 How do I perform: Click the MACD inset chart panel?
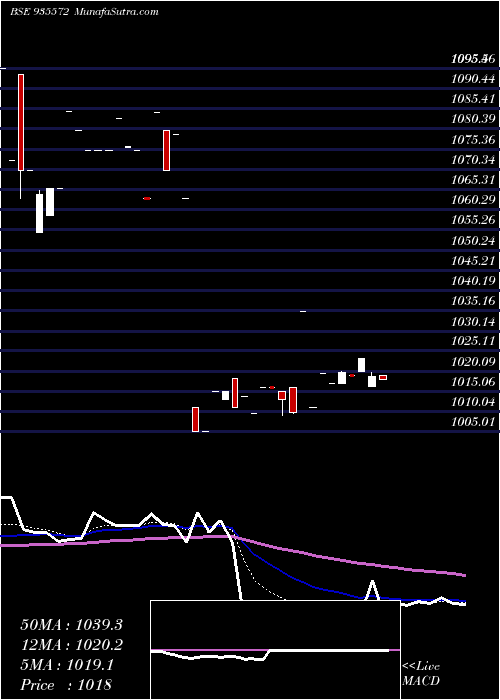275,650
